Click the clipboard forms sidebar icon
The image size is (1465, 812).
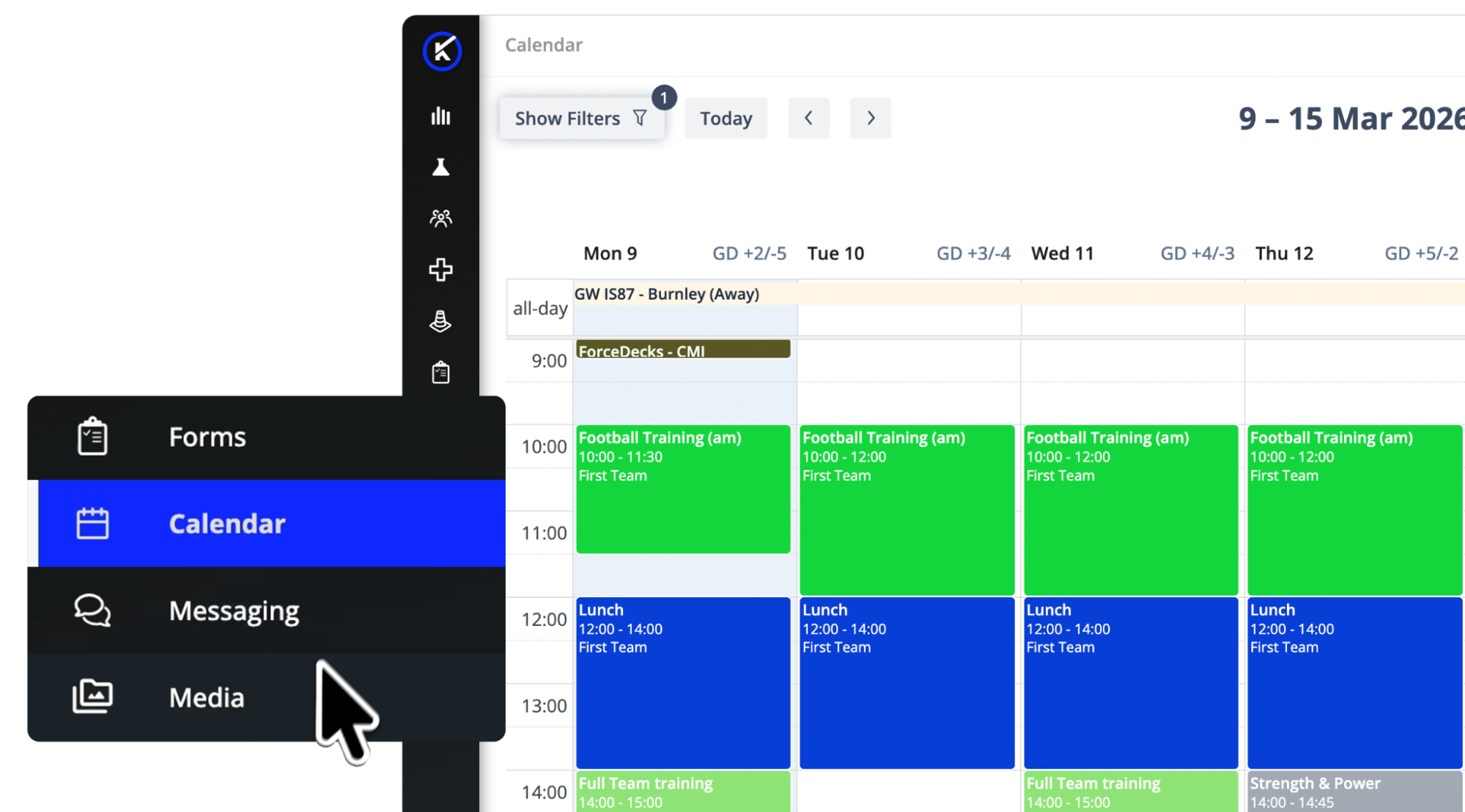click(x=440, y=372)
